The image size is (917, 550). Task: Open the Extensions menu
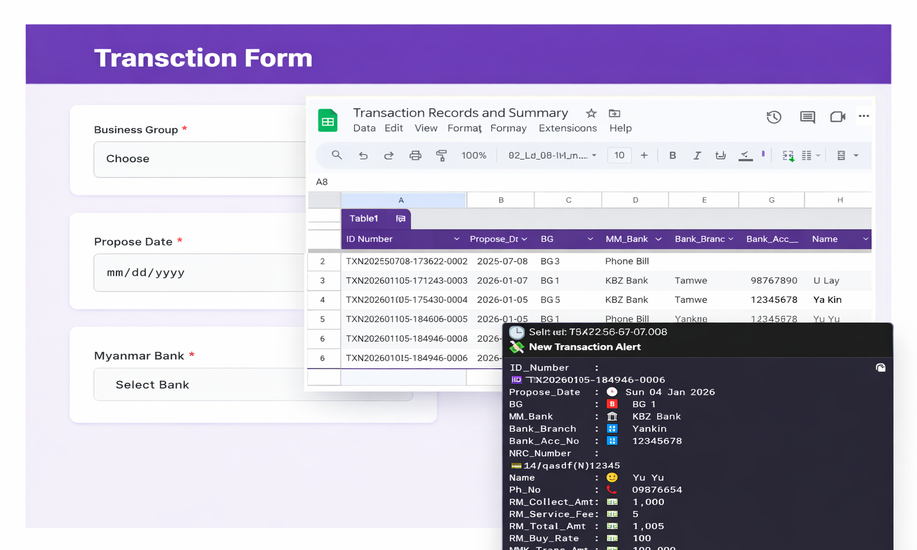[x=568, y=128]
